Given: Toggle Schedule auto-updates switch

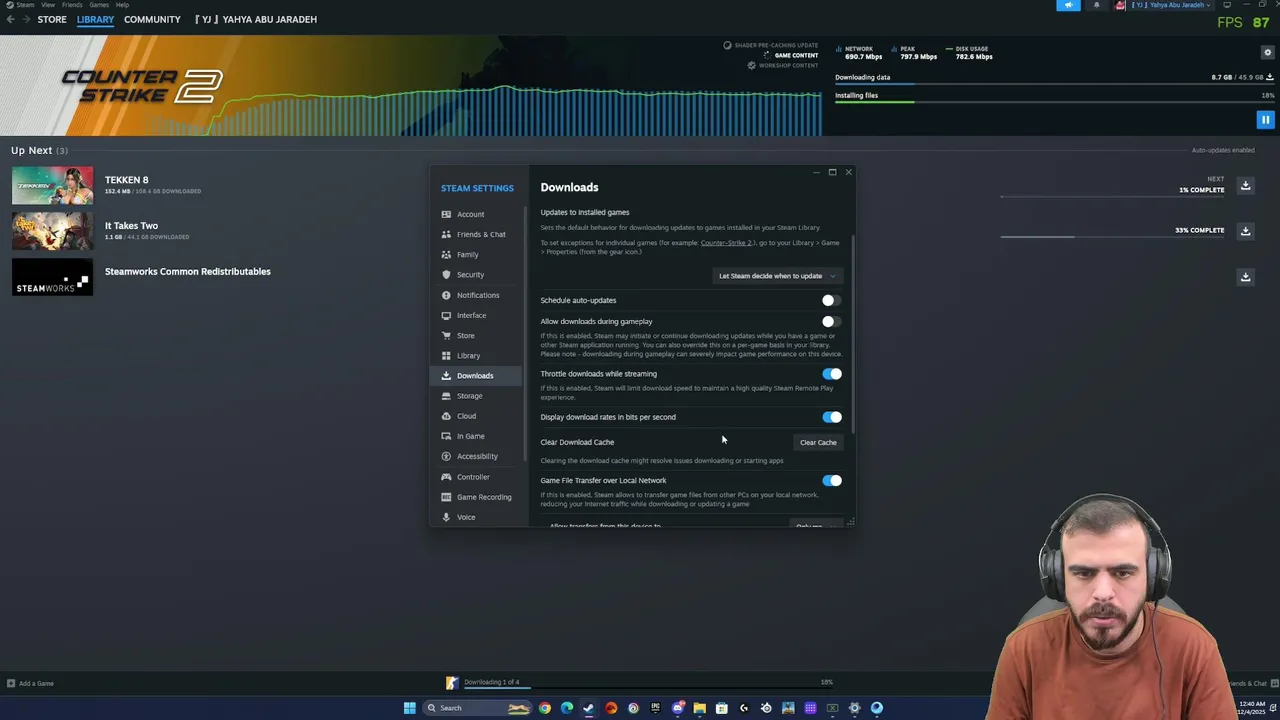Looking at the screenshot, I should (832, 300).
